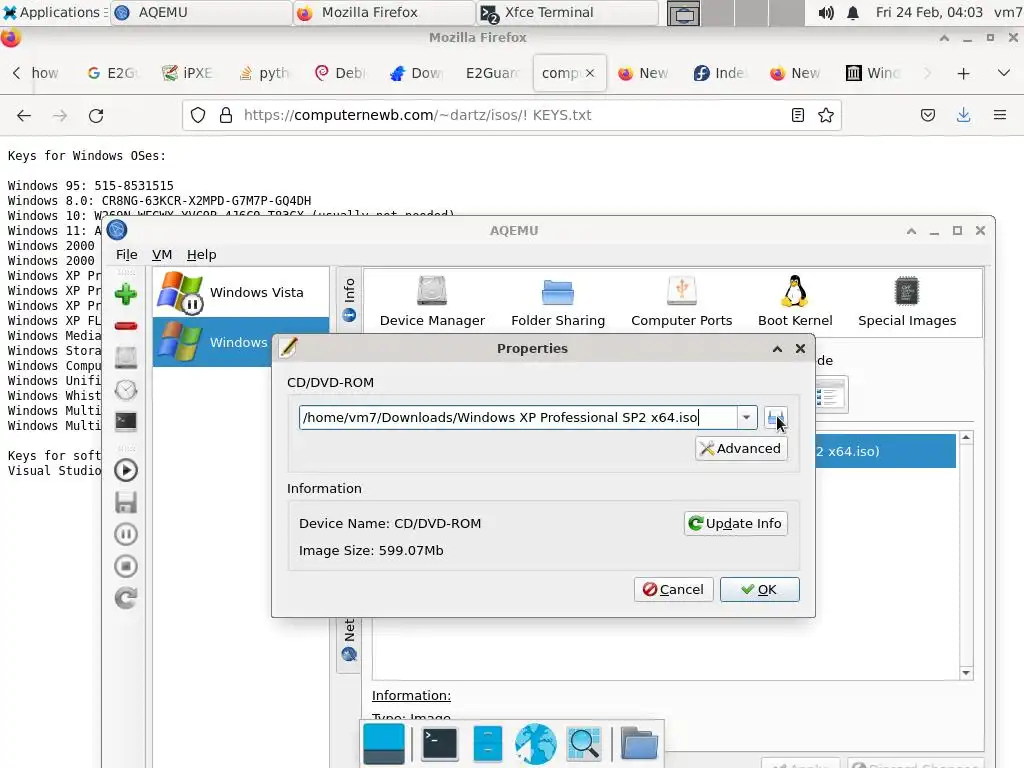Roll up the Properties dialog
Screen dimensions: 1024x768
point(777,349)
